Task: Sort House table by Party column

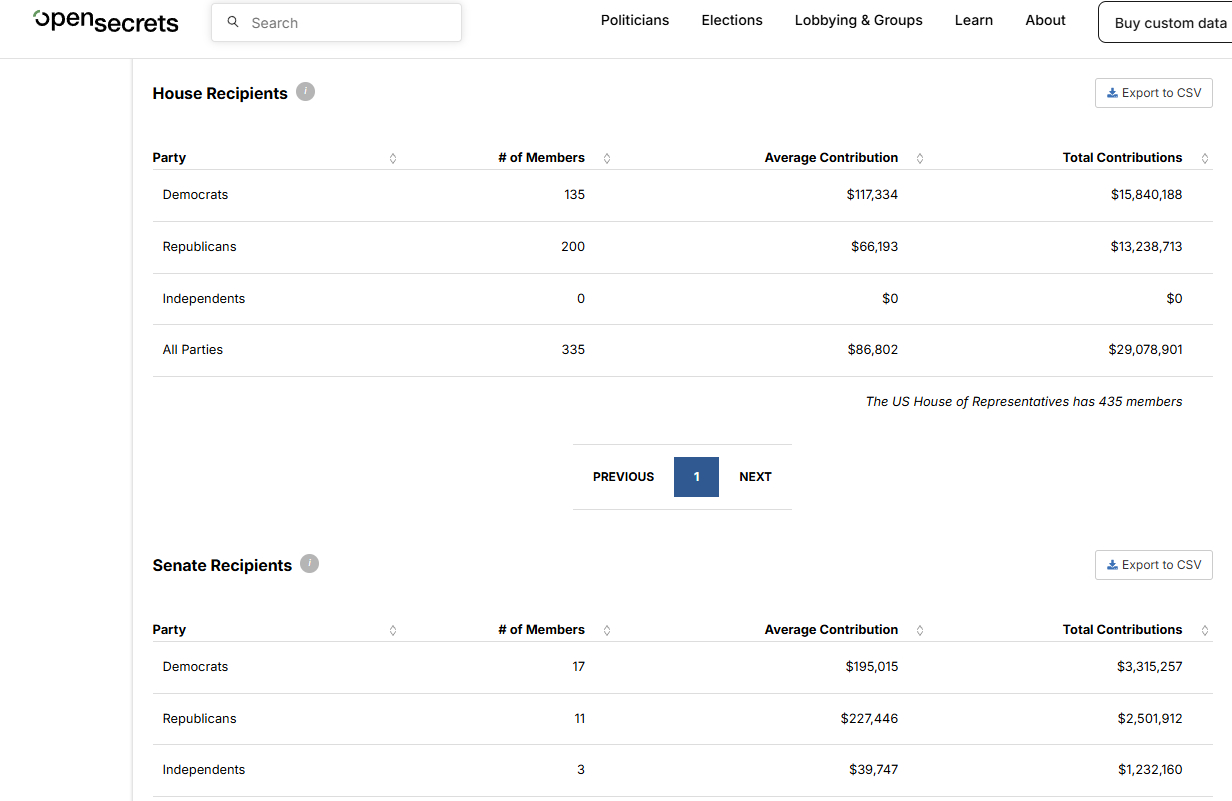Action: point(393,158)
